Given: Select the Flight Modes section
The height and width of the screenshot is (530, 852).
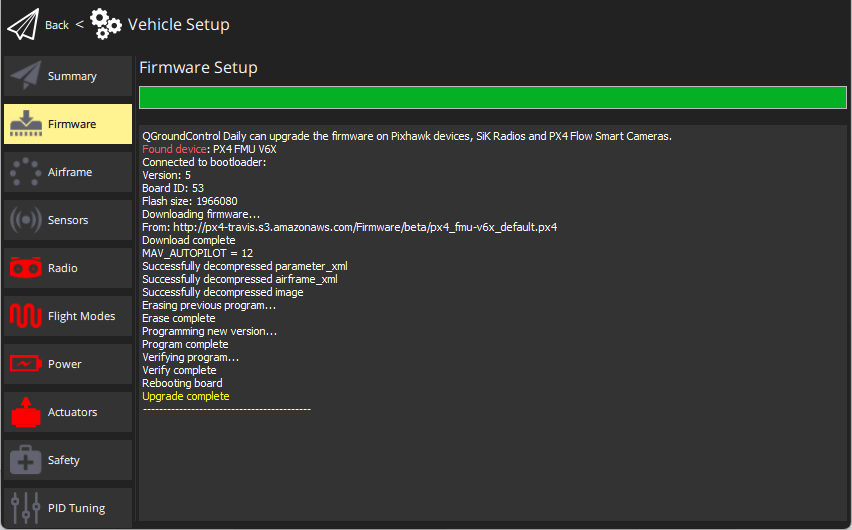Looking at the screenshot, I should click(81, 316).
